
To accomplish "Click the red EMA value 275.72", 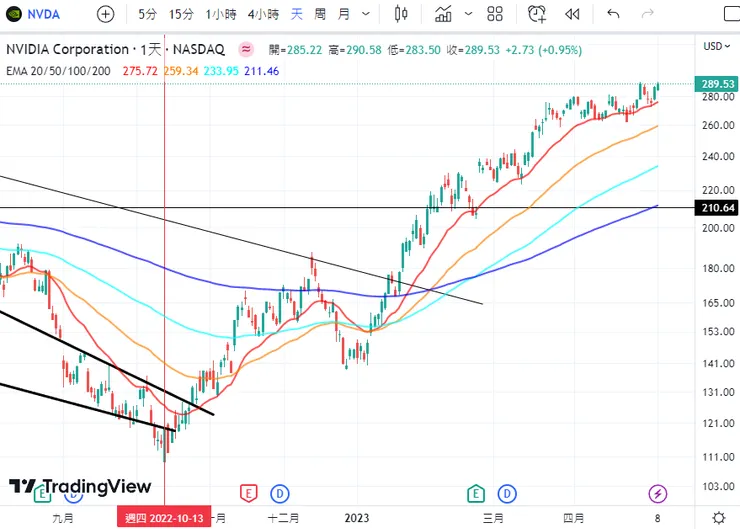I will tap(140, 71).
